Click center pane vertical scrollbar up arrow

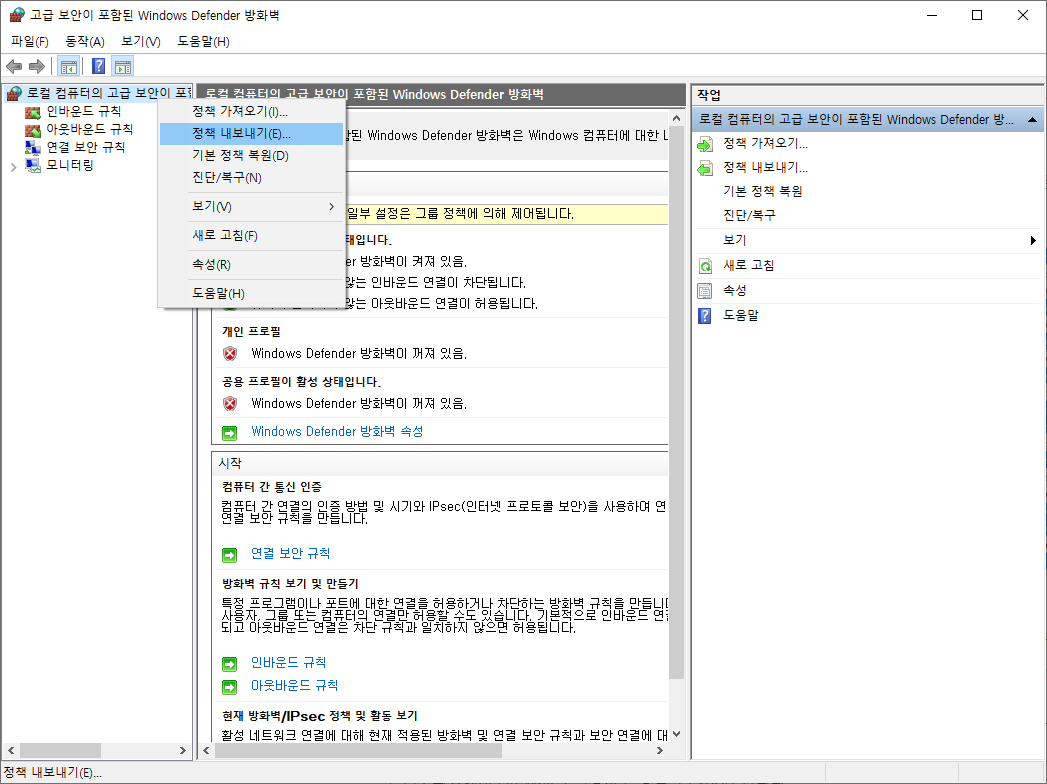pos(676,118)
